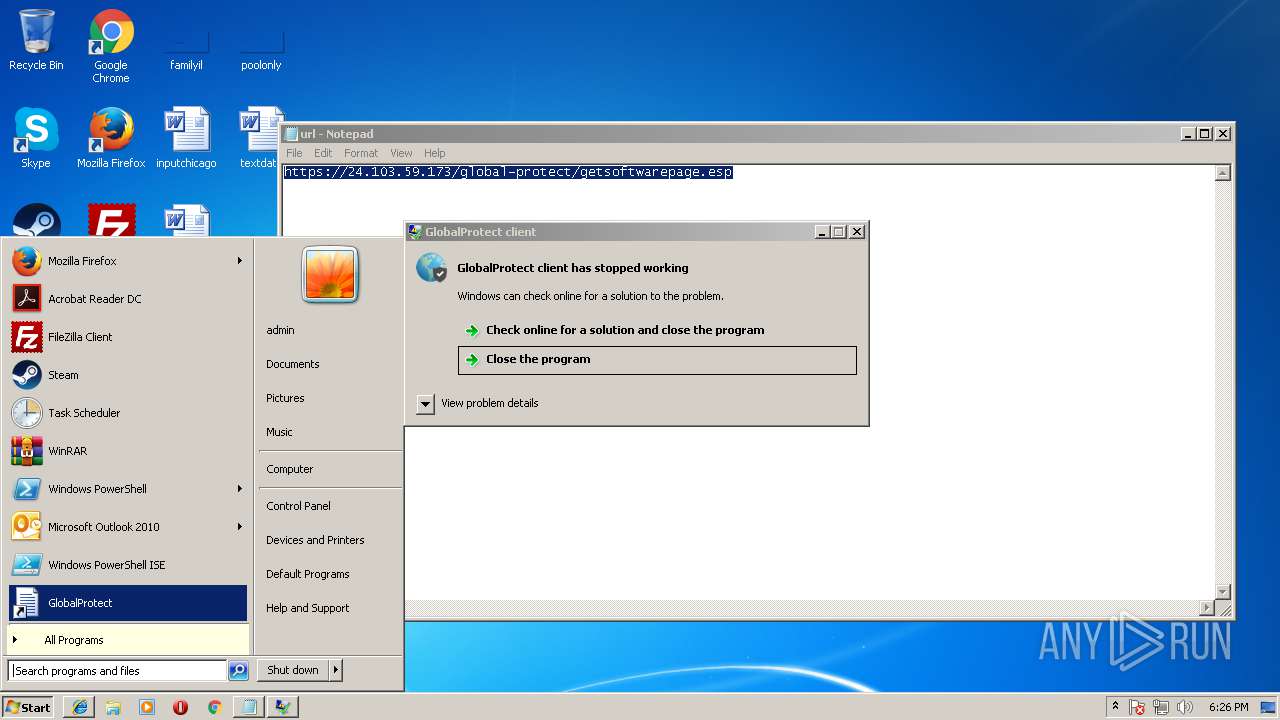This screenshot has width=1280, height=720.
Task: Open Default Programs from the Start menu
Action: click(x=308, y=574)
